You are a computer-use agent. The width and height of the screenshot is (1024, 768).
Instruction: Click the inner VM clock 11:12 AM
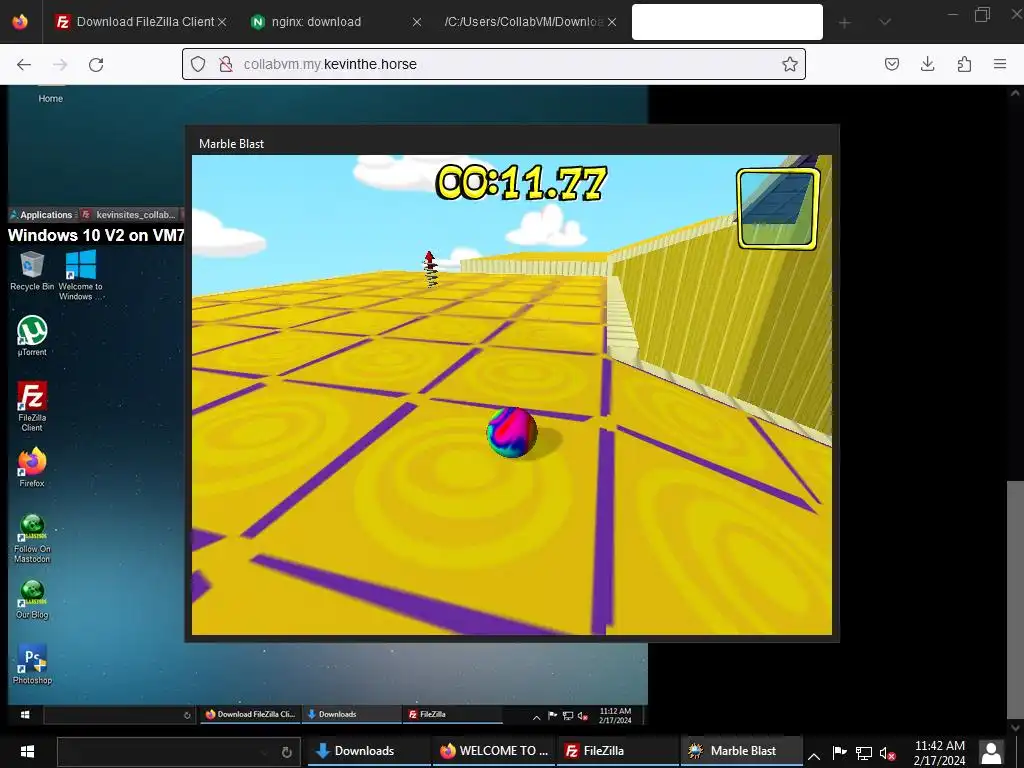click(x=615, y=716)
